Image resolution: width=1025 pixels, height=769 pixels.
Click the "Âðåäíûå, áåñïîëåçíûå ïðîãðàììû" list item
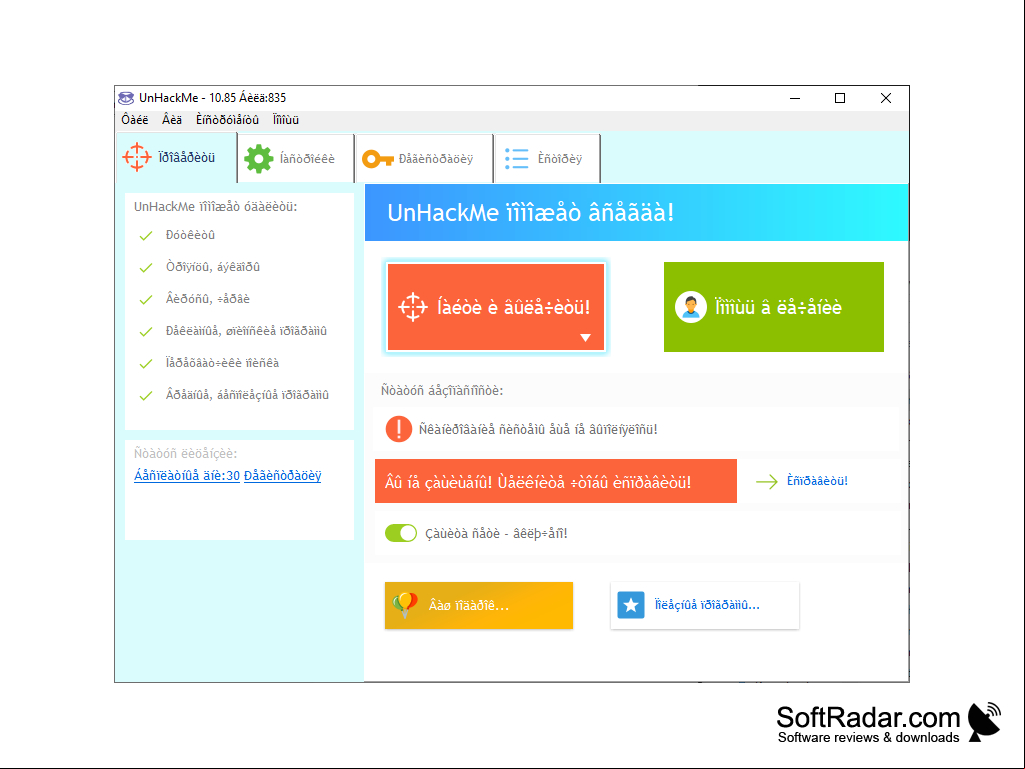pos(247,395)
